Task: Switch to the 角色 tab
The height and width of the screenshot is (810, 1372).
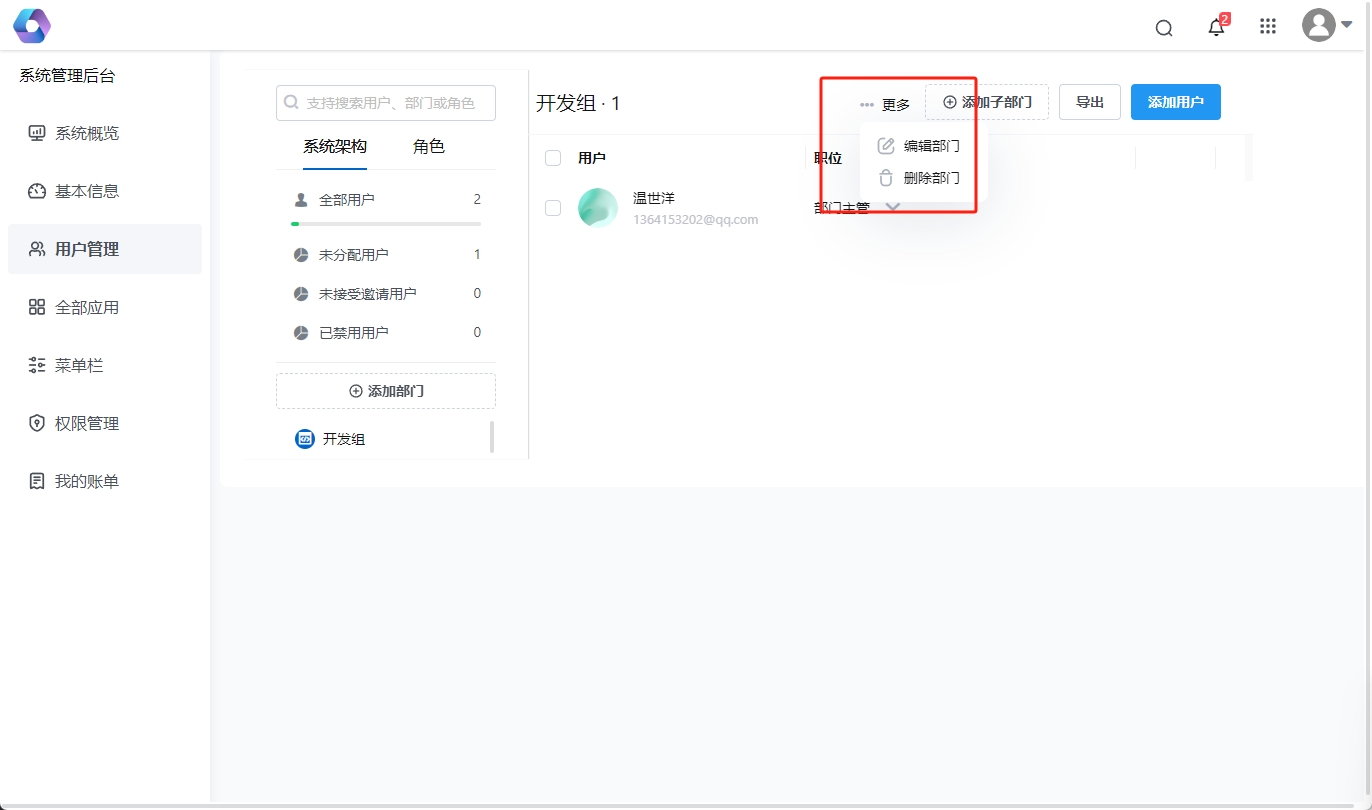Action: [x=429, y=147]
